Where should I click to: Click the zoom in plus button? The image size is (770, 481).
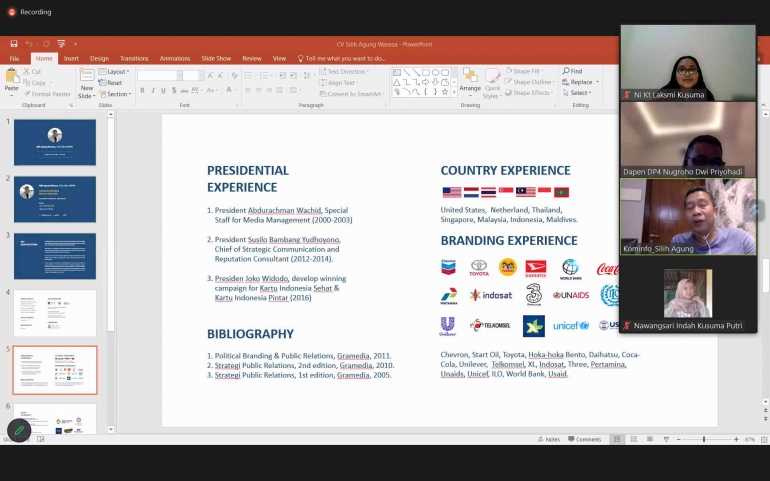pyautogui.click(x=736, y=439)
